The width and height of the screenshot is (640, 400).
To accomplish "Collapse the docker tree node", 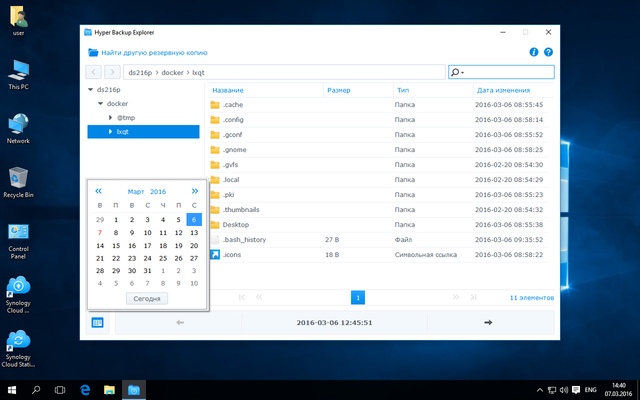I will click(100, 103).
